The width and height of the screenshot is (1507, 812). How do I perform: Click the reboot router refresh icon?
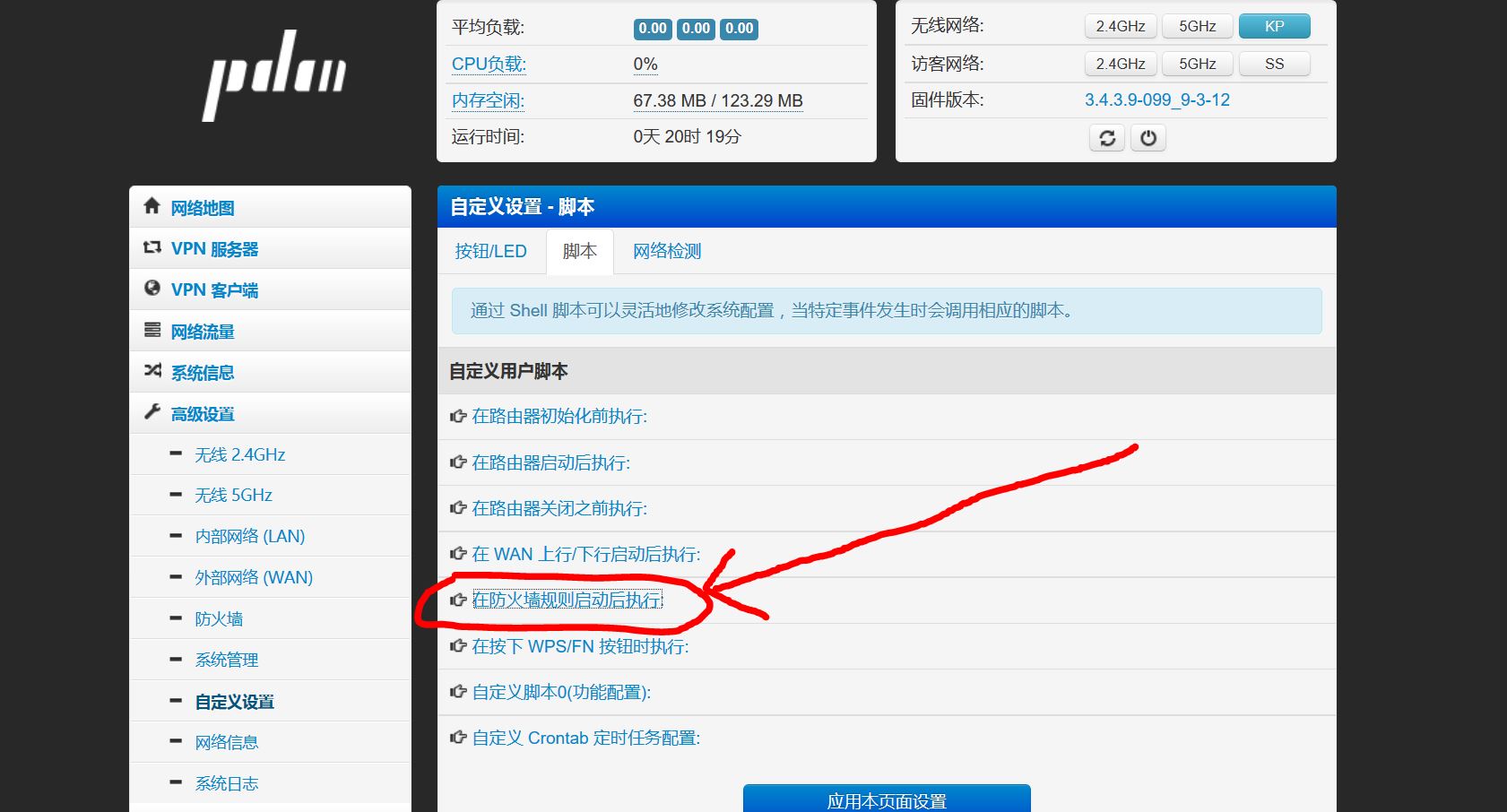tap(1107, 138)
